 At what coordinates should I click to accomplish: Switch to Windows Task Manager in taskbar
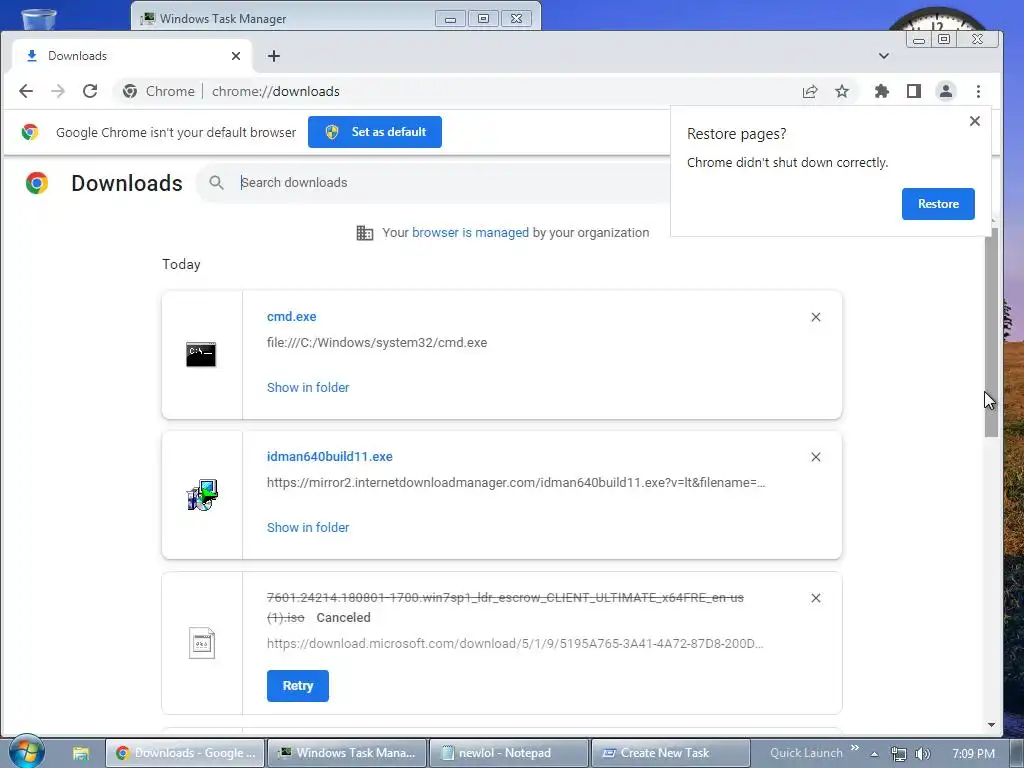point(347,753)
